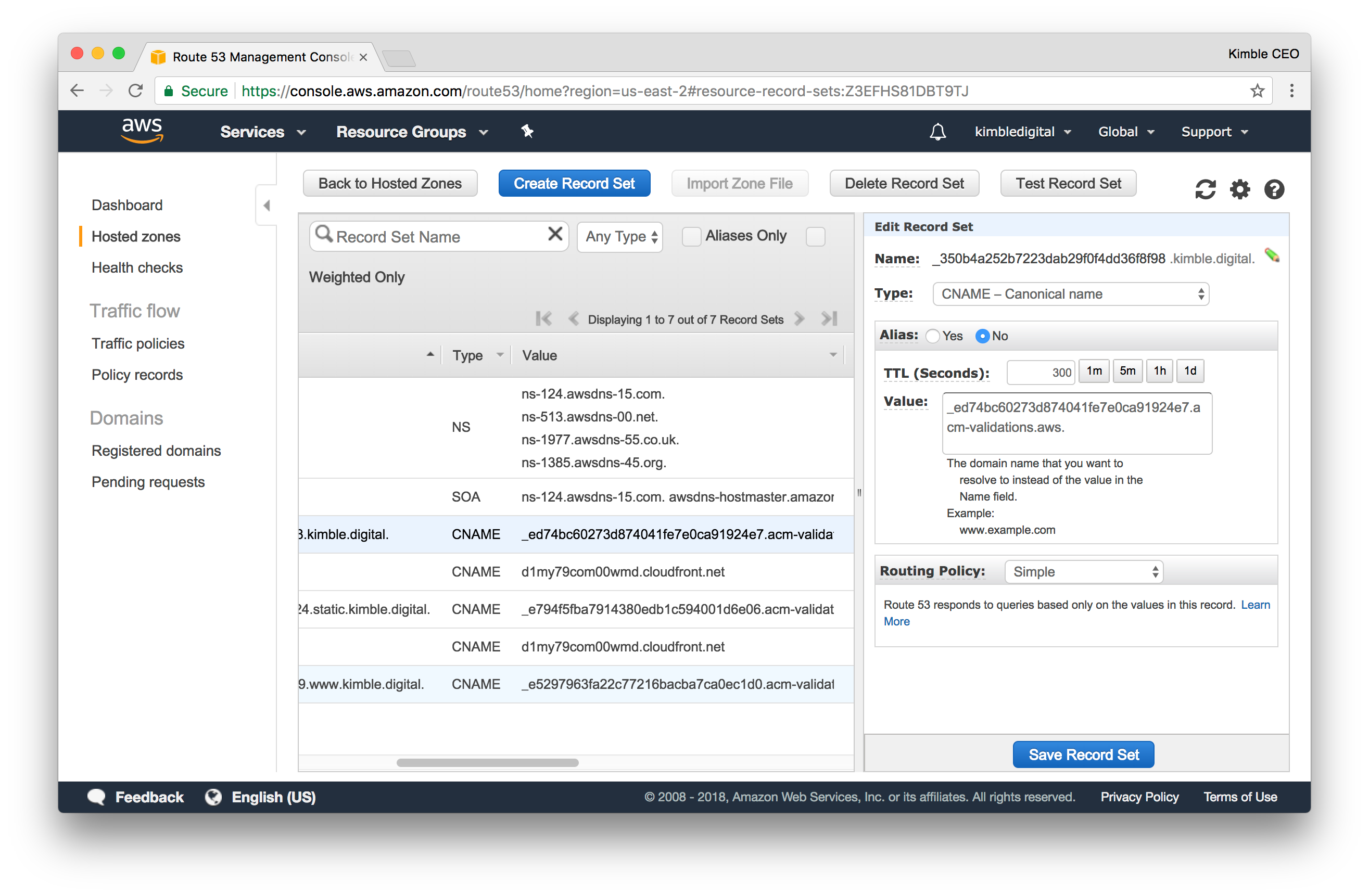Open Health checks in the sidebar
The image size is (1369, 896).
(137, 268)
